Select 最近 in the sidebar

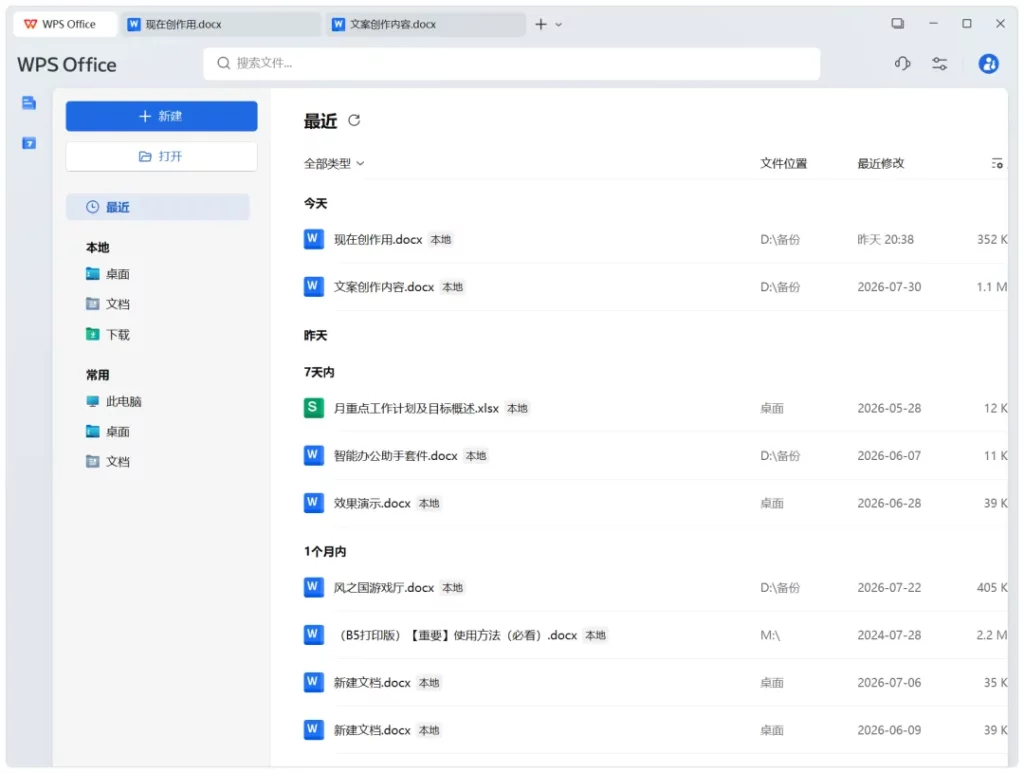pos(157,207)
